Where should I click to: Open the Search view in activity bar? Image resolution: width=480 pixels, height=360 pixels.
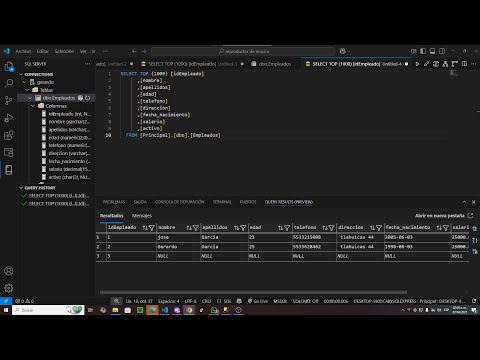pos(9,83)
